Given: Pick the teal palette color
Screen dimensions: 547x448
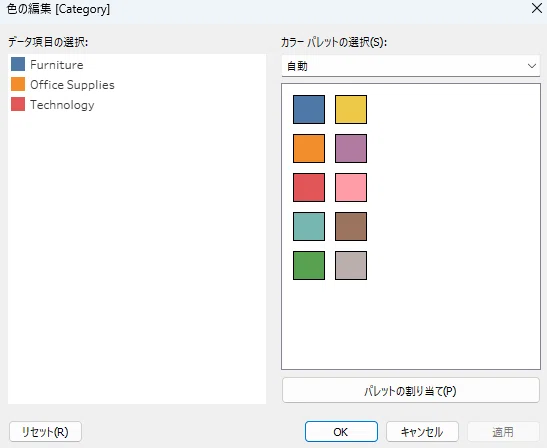Looking at the screenshot, I should (309, 226).
